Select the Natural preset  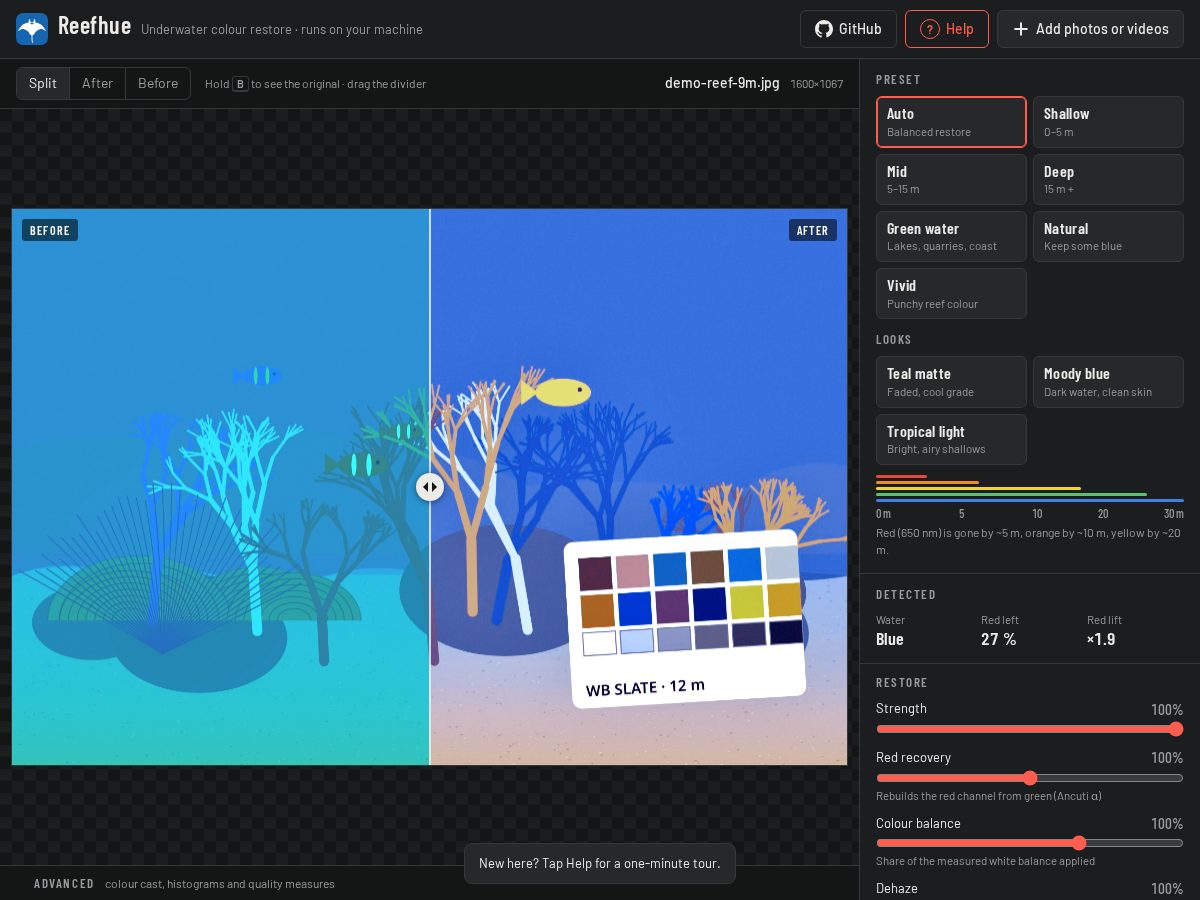pos(1108,237)
